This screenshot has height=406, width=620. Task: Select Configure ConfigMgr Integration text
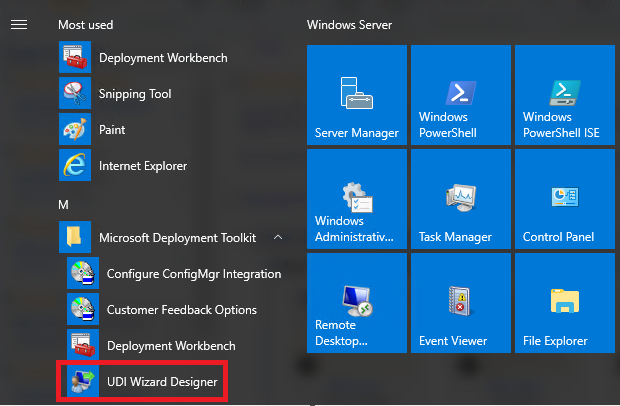coord(194,274)
